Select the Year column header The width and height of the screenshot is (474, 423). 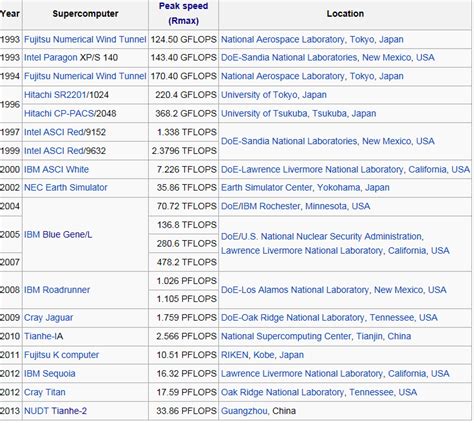click(10, 14)
